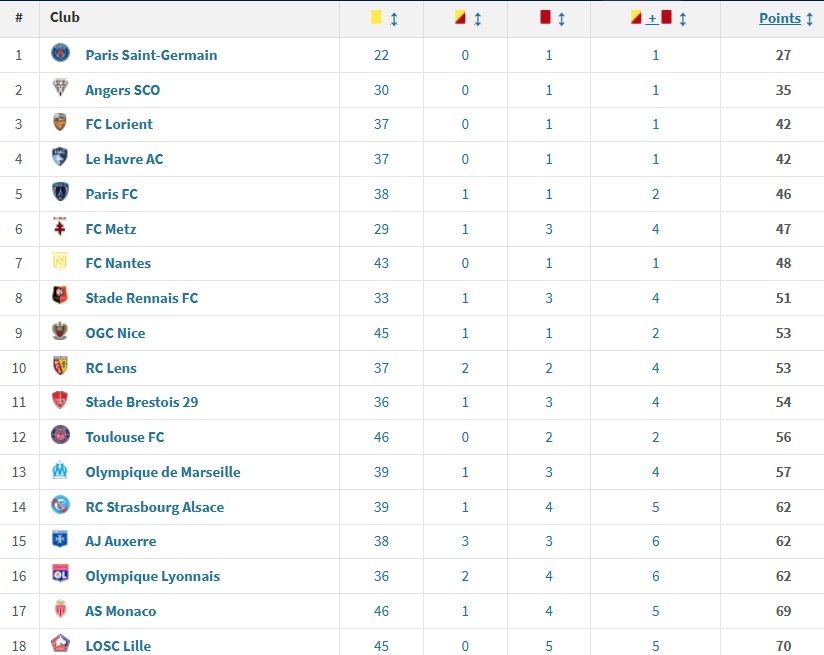
Task: Click the Stade Rennais FC crest
Action: [61, 296]
